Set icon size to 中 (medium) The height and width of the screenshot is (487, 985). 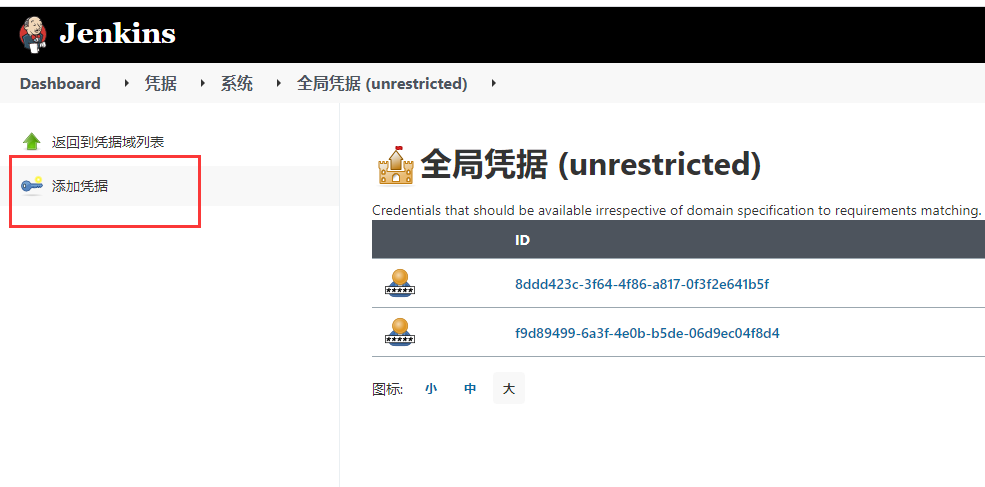click(x=470, y=389)
